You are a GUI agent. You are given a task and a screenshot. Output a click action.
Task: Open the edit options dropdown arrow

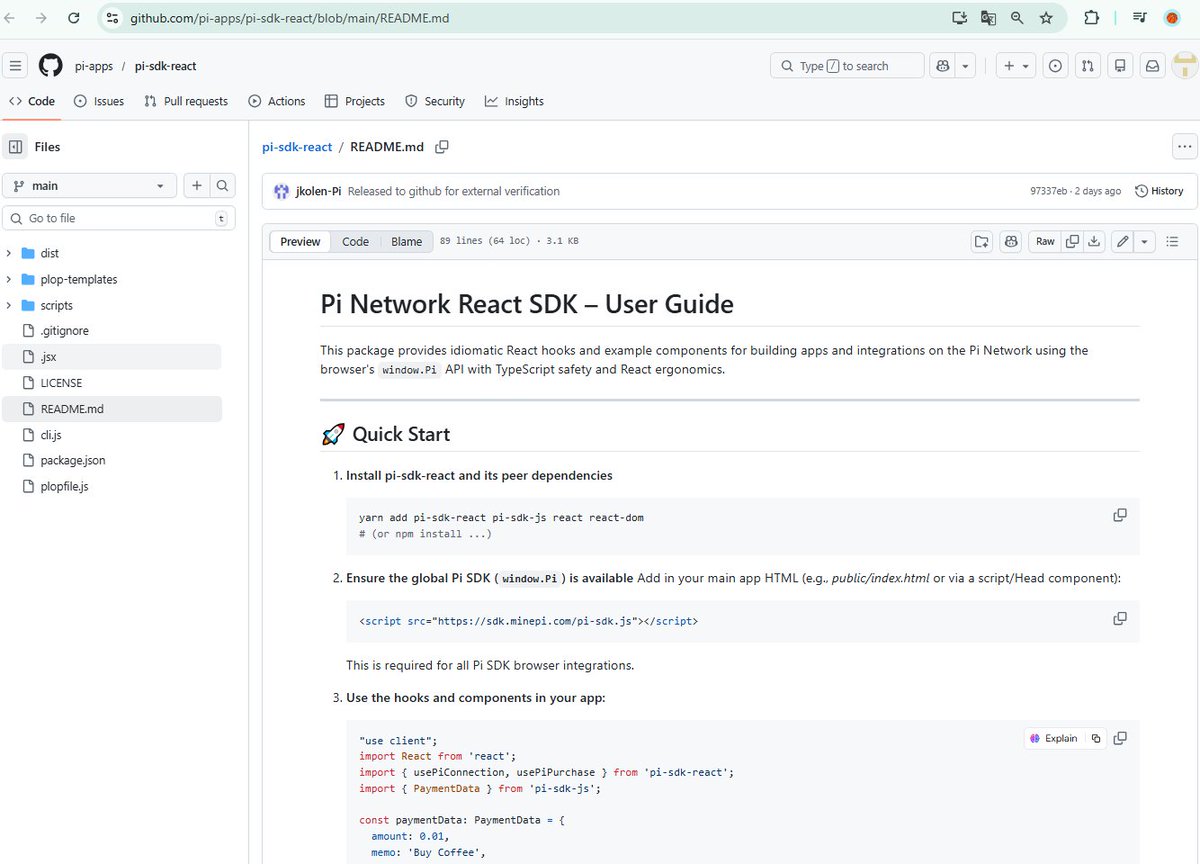click(x=1145, y=241)
